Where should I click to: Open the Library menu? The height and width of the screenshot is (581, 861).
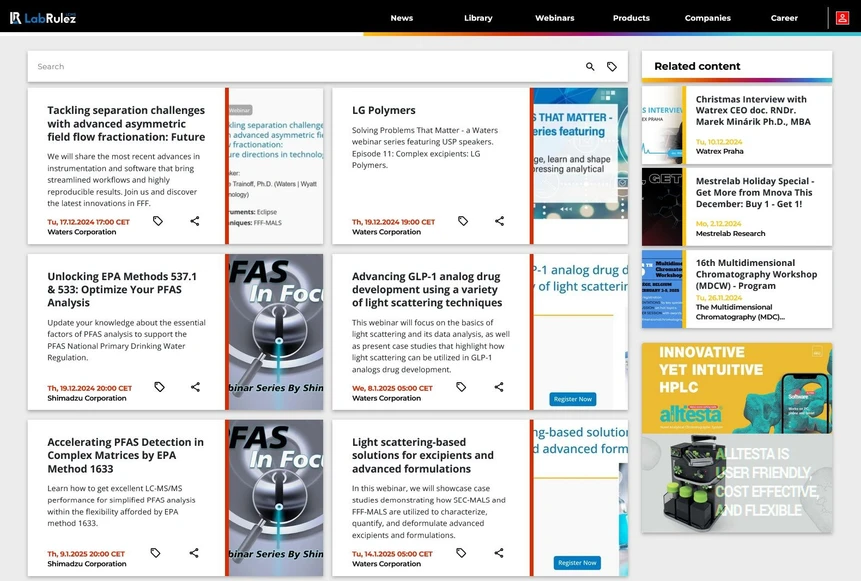[x=478, y=18]
